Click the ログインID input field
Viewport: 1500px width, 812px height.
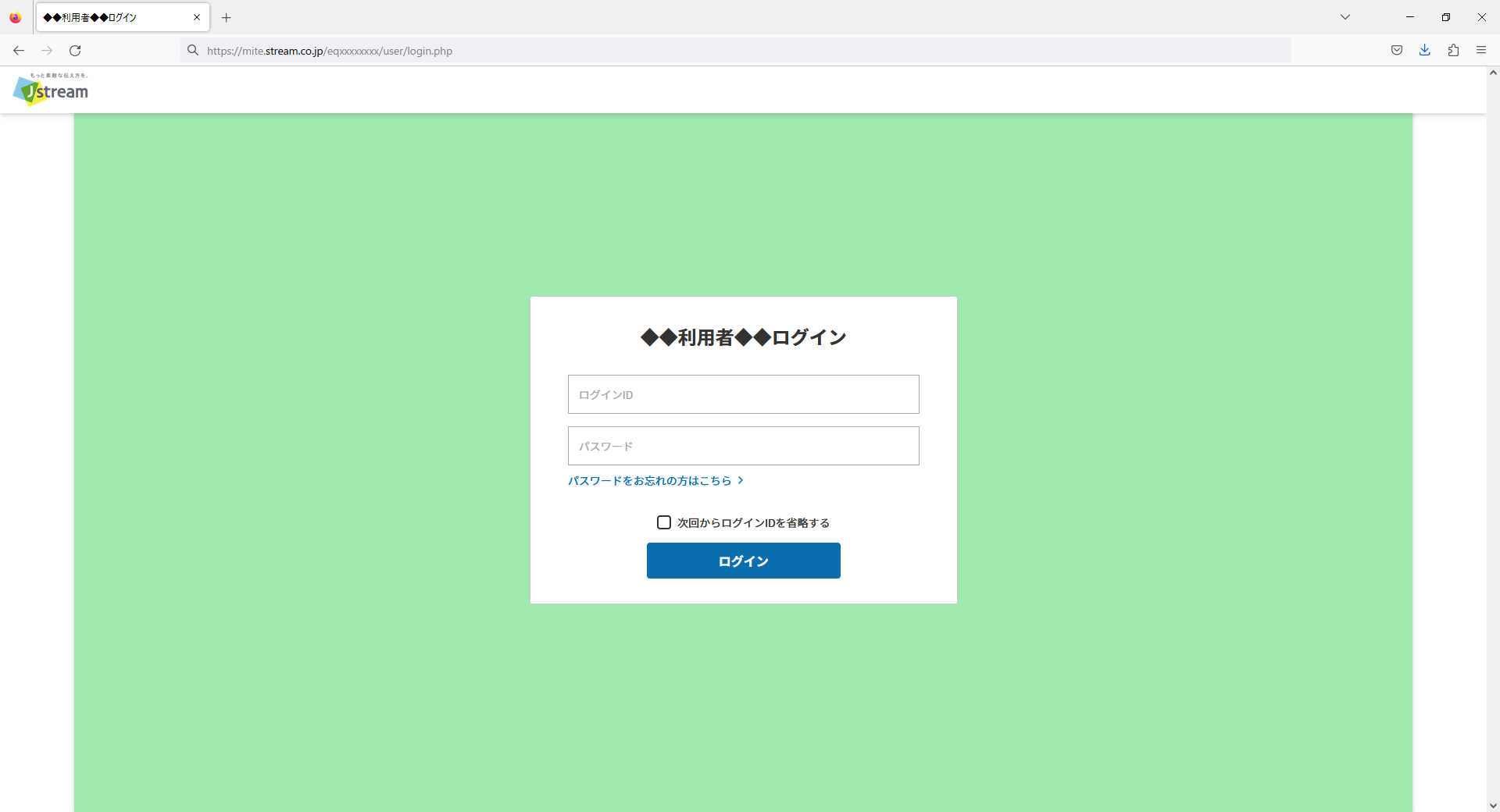click(x=744, y=394)
